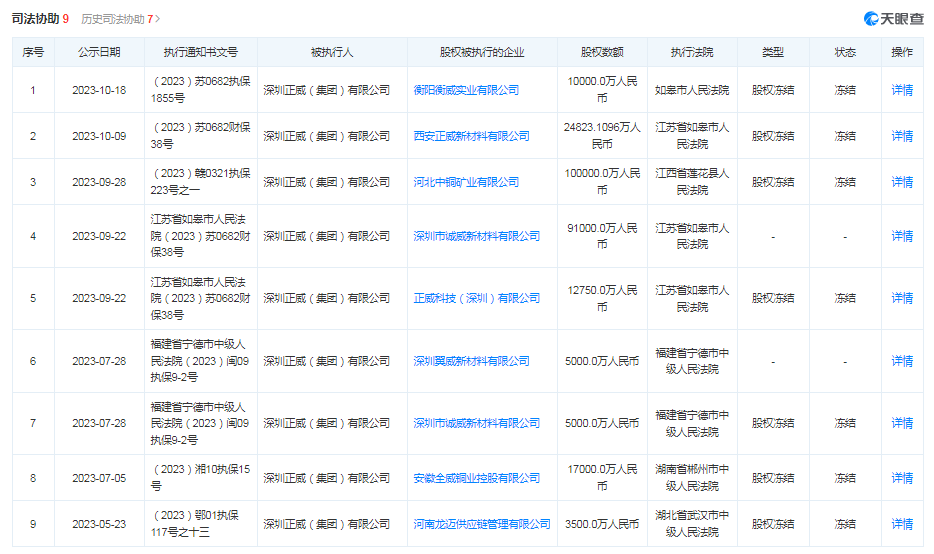Viewport: 934px width, 554px height.
Task: Open company link 河北中铜矿业有限公司
Action: coord(466,182)
